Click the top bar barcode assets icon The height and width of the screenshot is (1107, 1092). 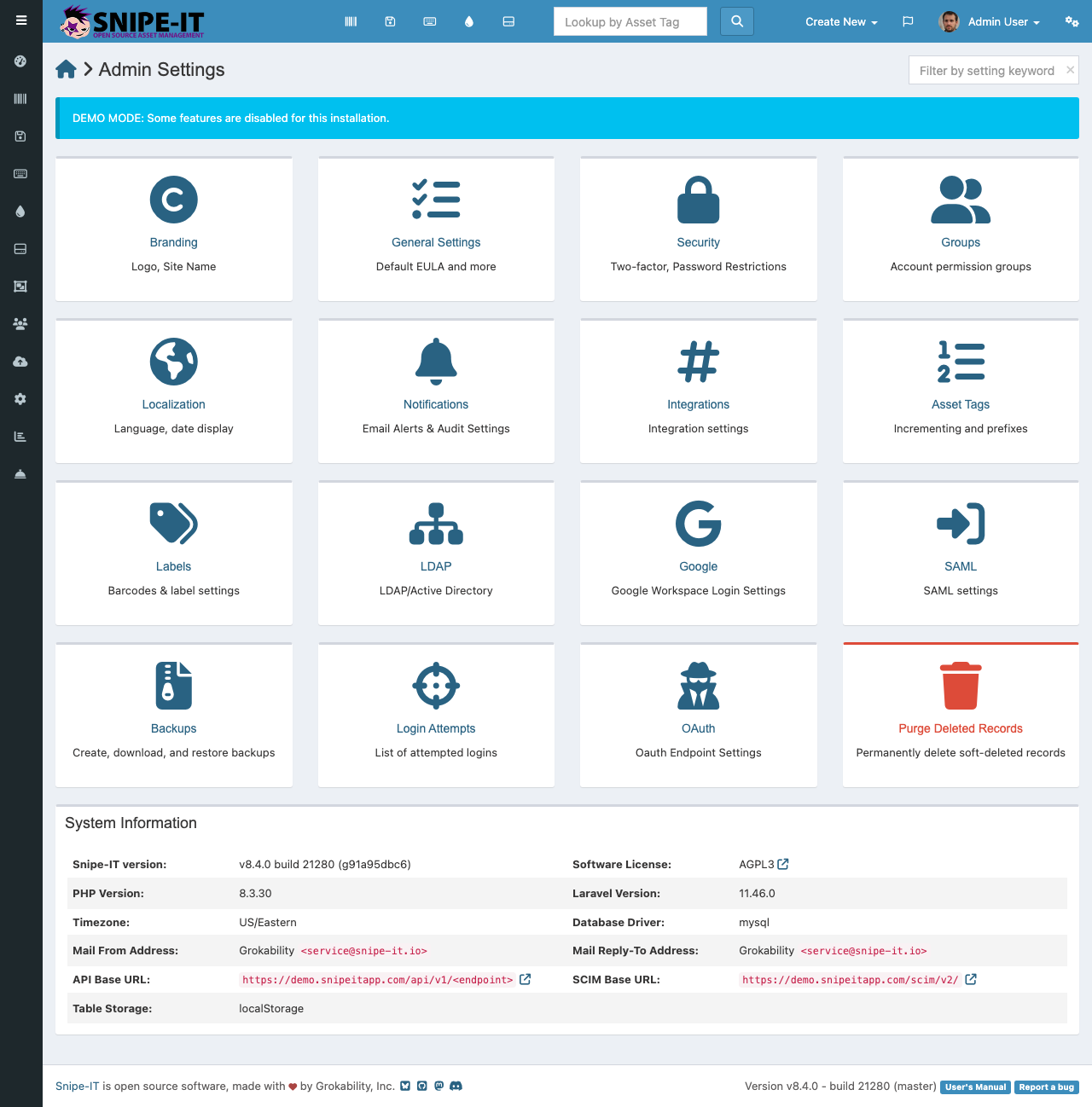pyautogui.click(x=351, y=21)
